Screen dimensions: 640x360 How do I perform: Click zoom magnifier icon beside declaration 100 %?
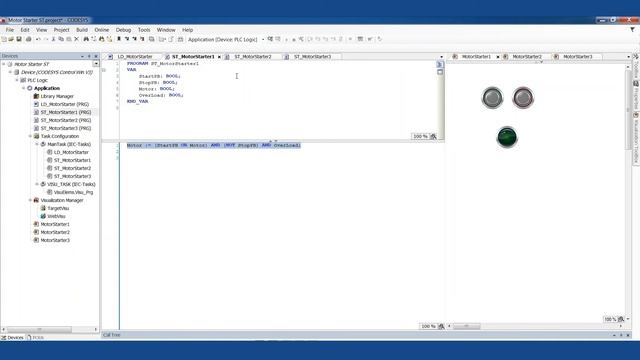433,136
